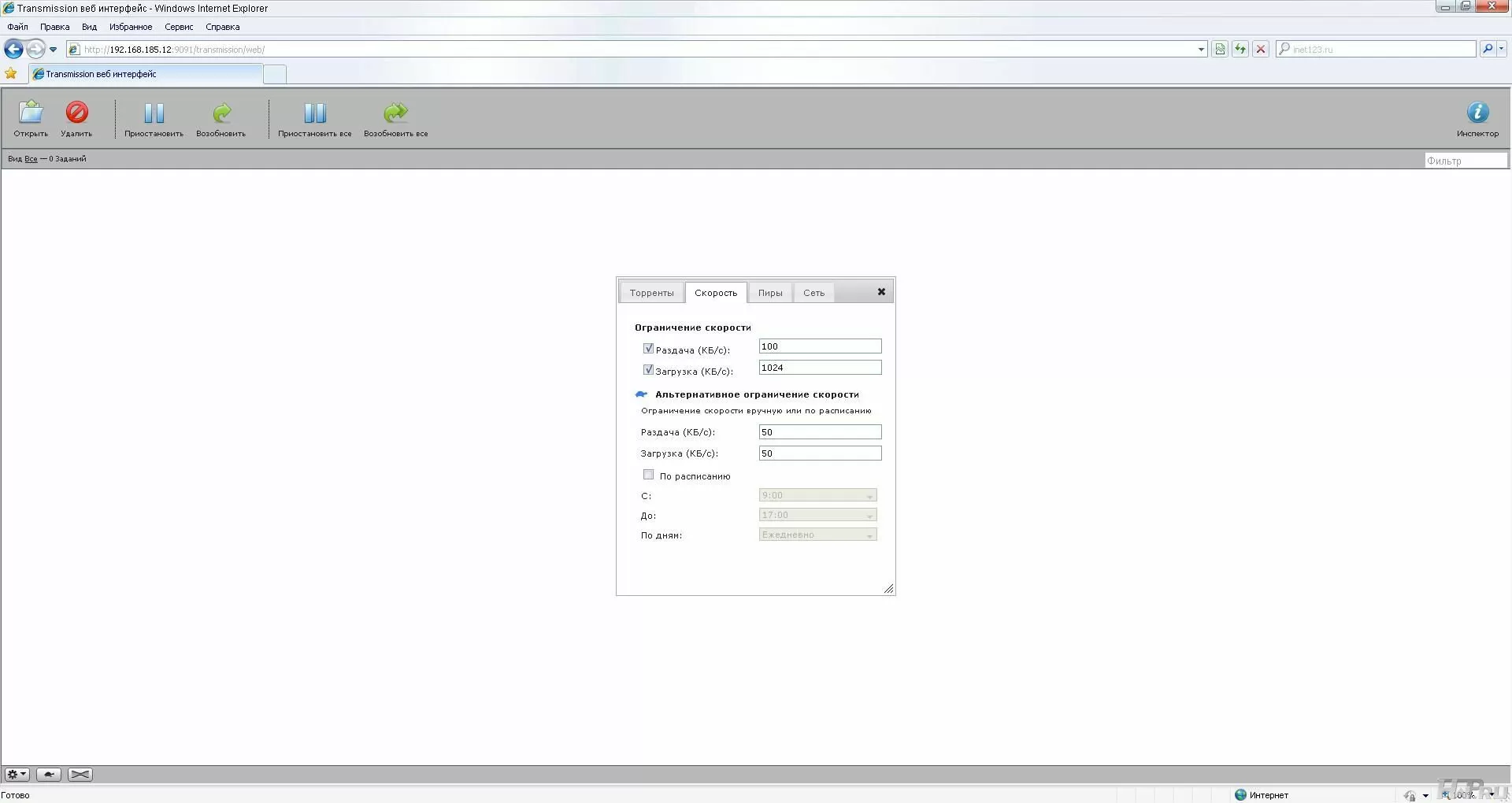
Task: Resume the selected torrent via toolbar
Action: (221, 113)
